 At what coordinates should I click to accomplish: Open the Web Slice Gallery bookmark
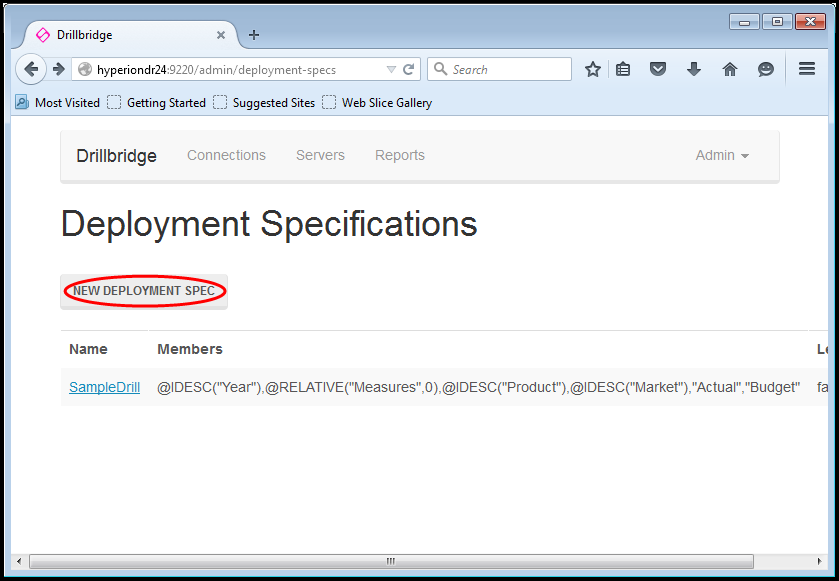(377, 103)
